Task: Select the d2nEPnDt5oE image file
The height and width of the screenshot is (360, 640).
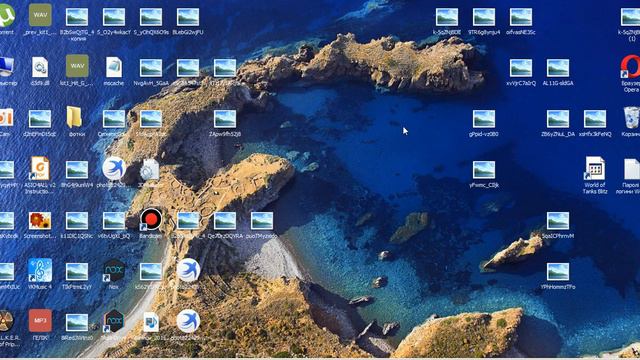Action: [x=40, y=120]
